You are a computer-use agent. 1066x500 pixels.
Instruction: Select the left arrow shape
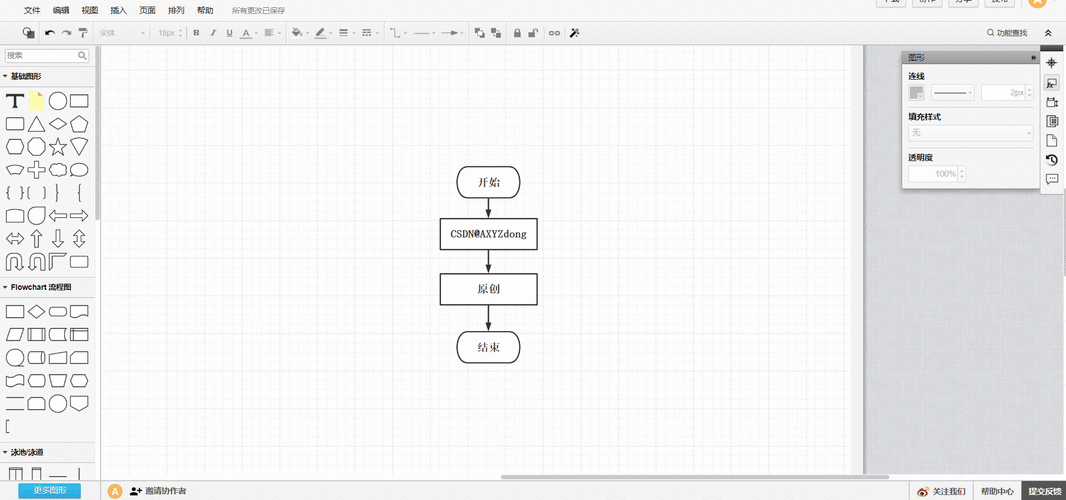pos(58,216)
